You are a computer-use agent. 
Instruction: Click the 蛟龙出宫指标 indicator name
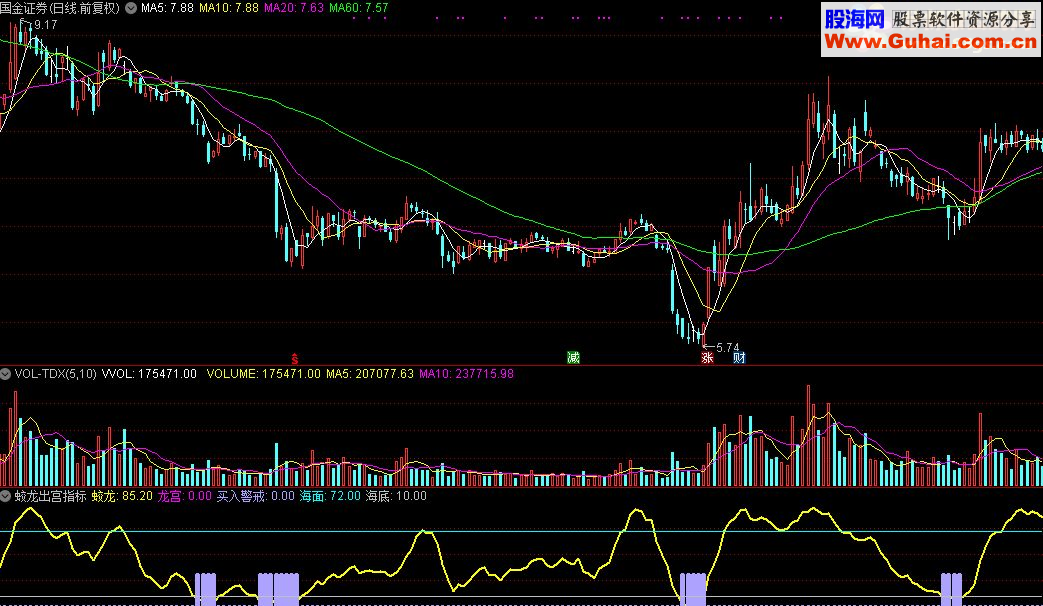coord(51,496)
